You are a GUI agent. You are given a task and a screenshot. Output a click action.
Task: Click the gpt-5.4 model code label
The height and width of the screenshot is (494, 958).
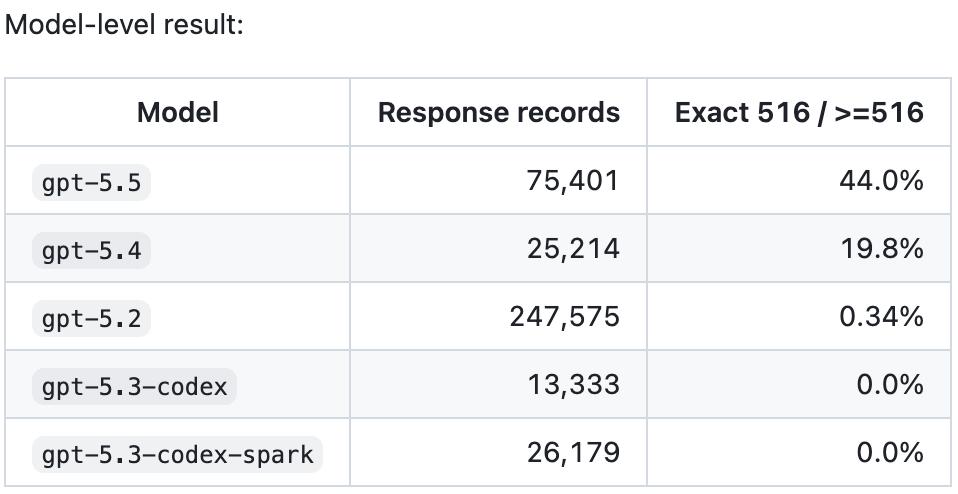(91, 250)
